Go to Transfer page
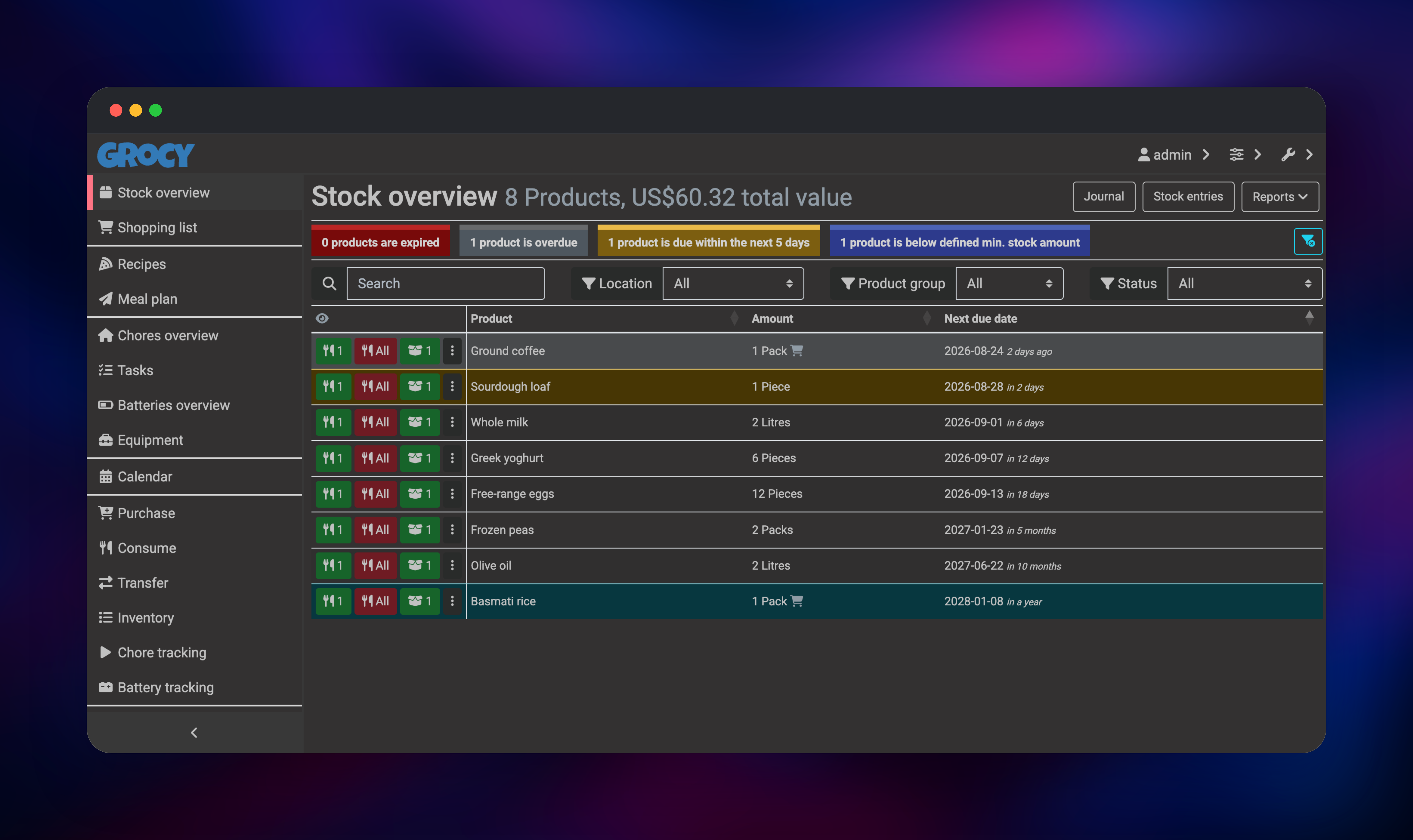This screenshot has width=1413, height=840. [194, 583]
